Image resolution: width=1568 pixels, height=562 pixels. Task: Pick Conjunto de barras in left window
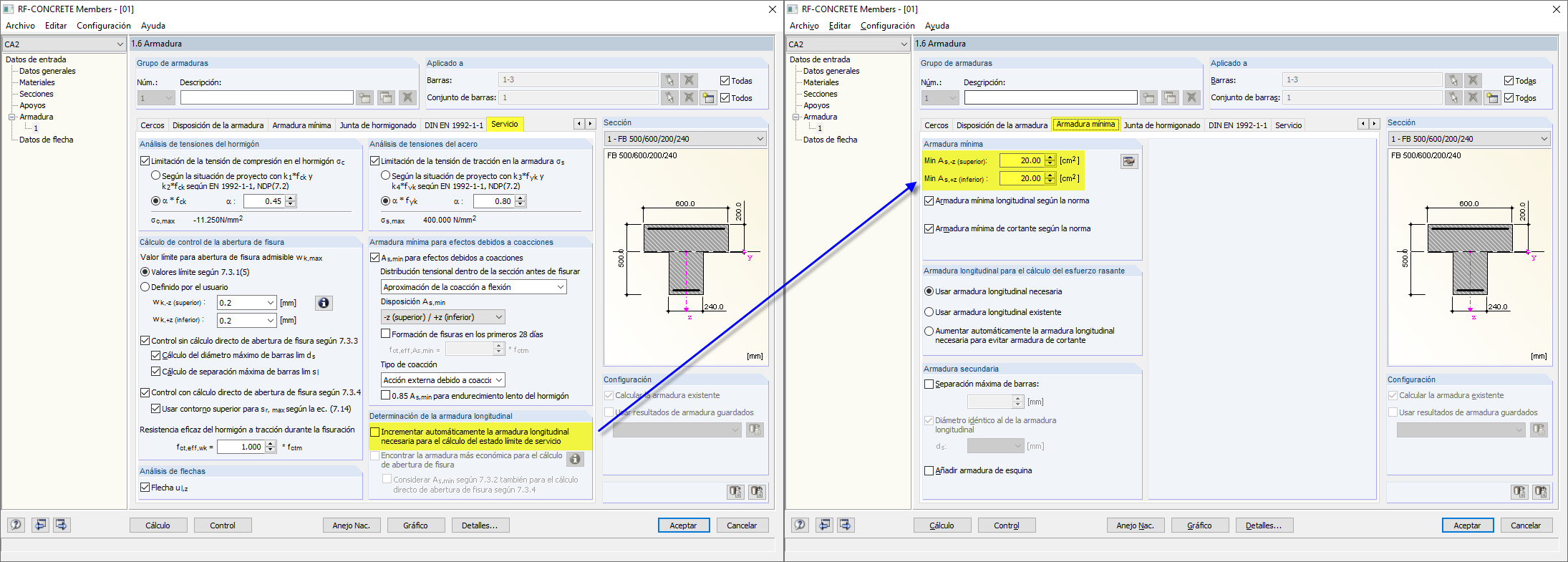pyautogui.click(x=669, y=97)
